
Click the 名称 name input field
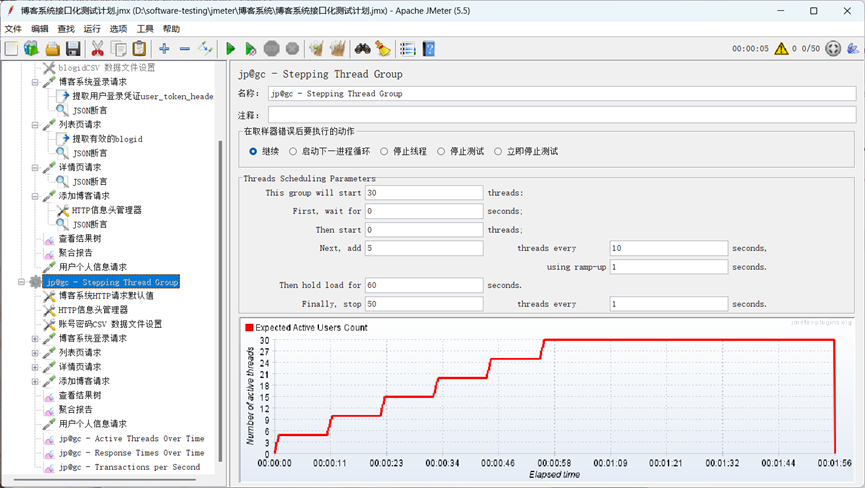click(x=562, y=94)
